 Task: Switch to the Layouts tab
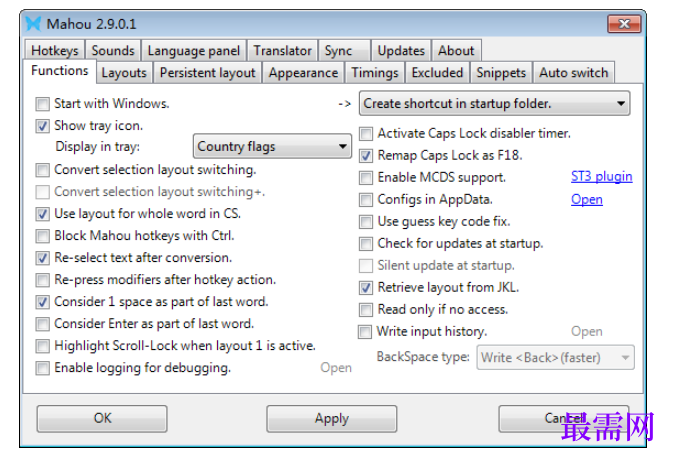tap(124, 73)
